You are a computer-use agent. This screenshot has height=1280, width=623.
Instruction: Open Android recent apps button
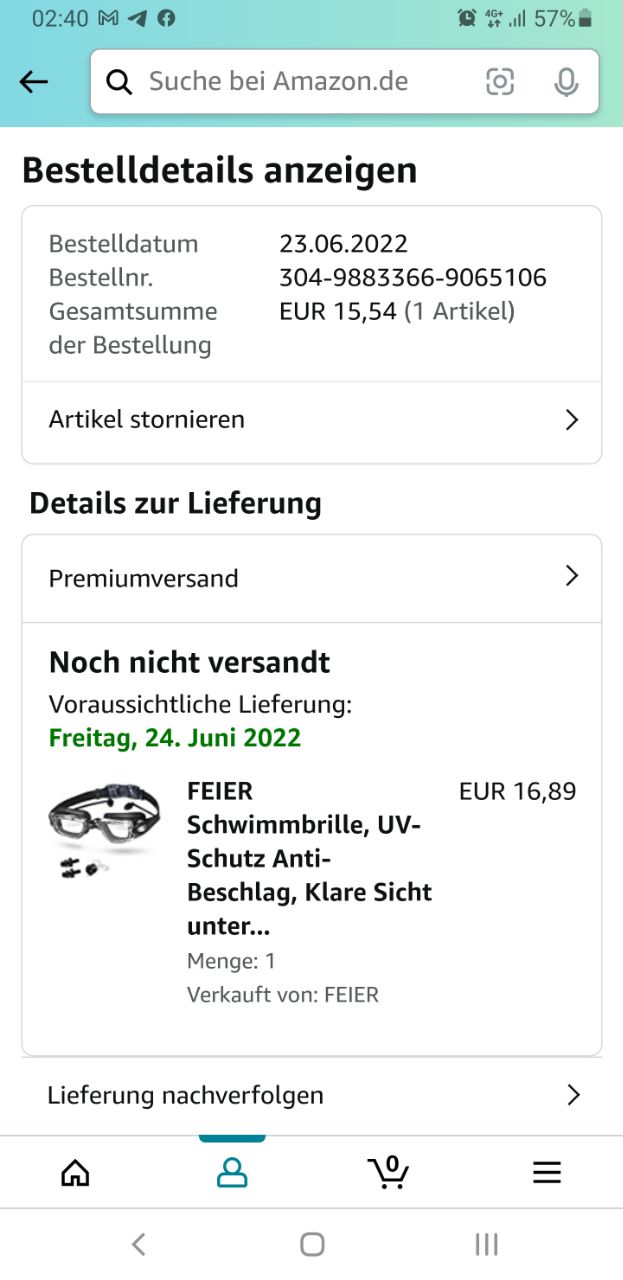click(486, 1244)
